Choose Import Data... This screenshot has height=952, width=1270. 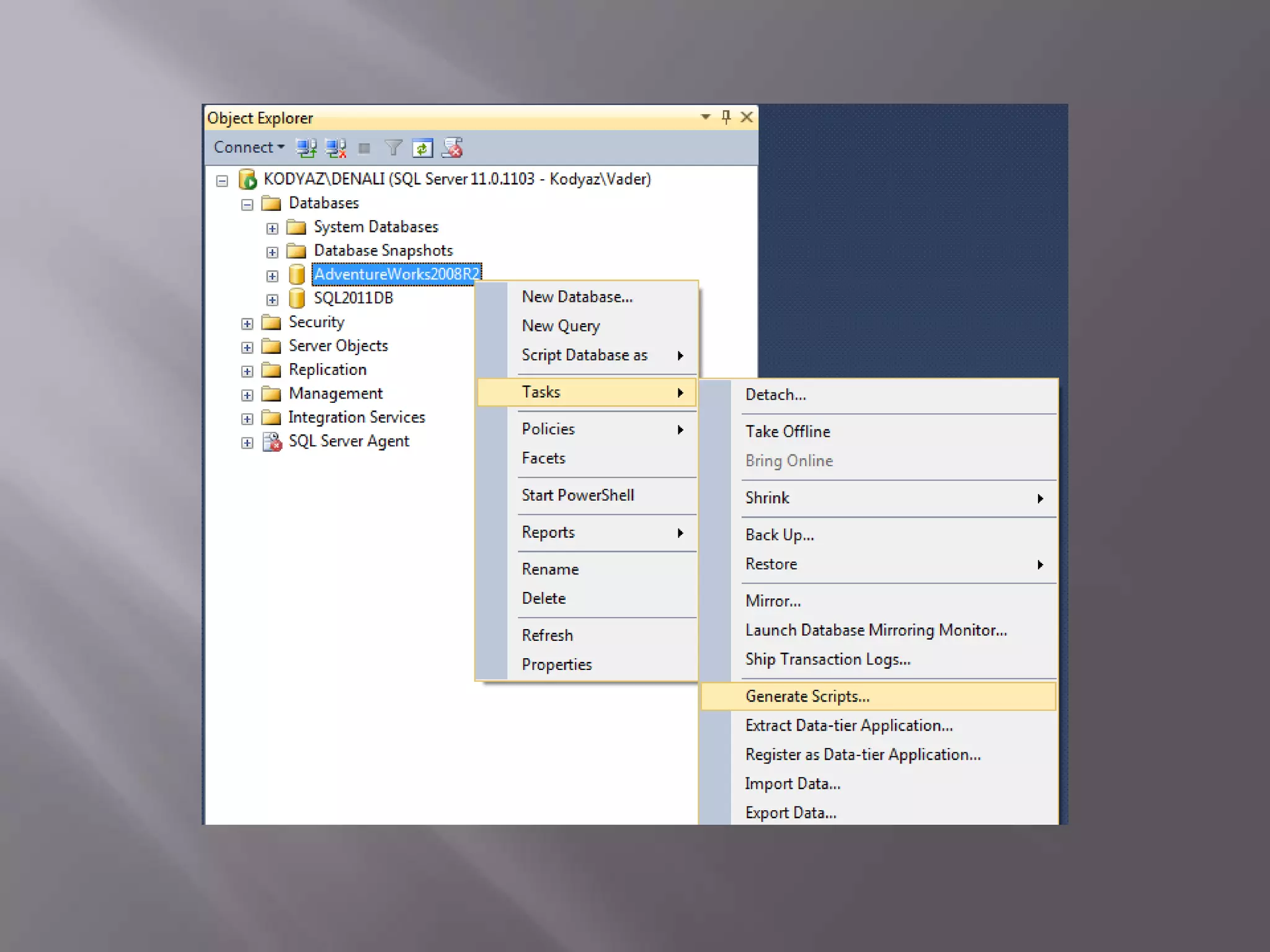[878, 783]
